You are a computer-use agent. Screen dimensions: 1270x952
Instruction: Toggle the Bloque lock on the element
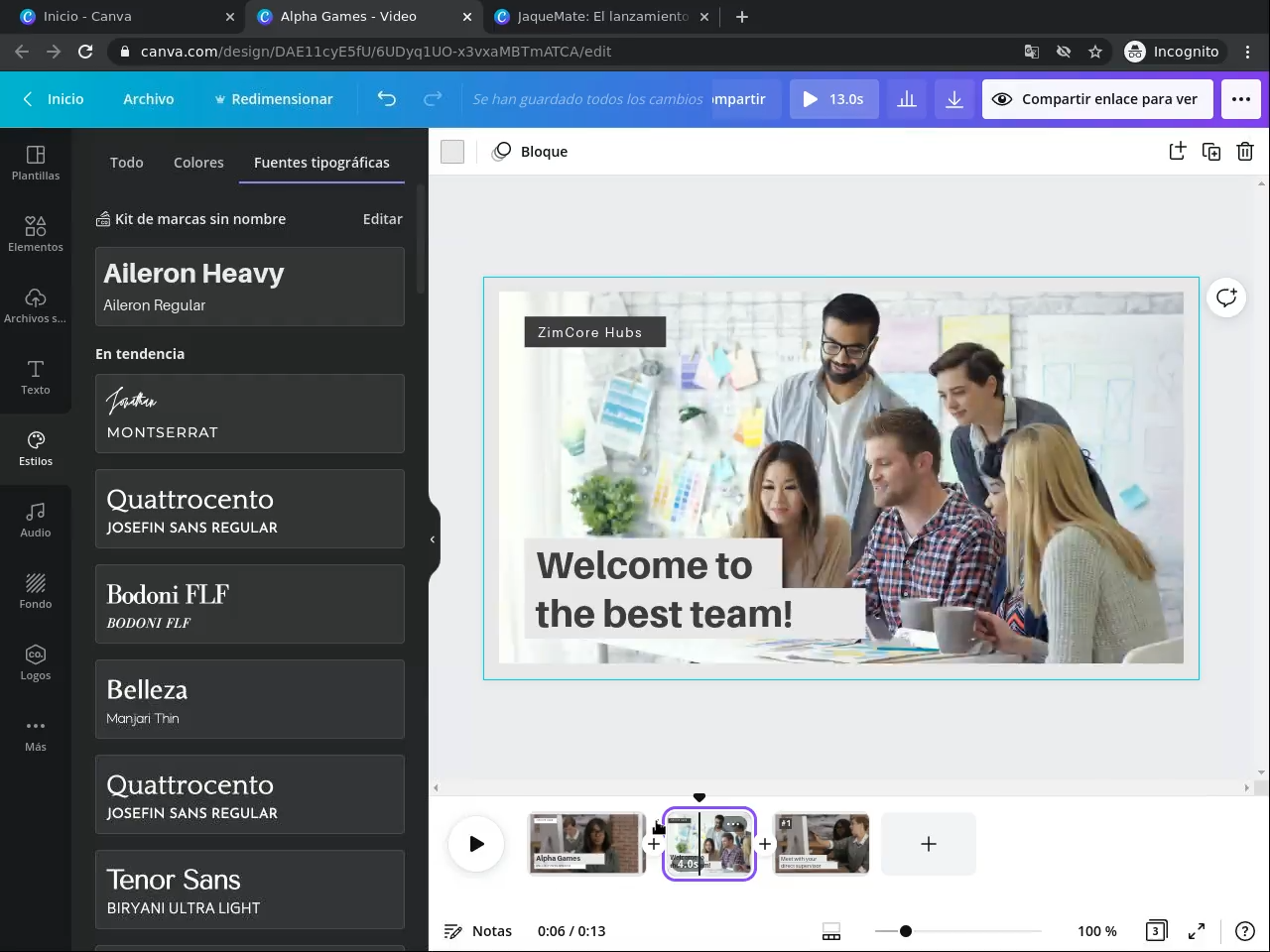coord(531,152)
